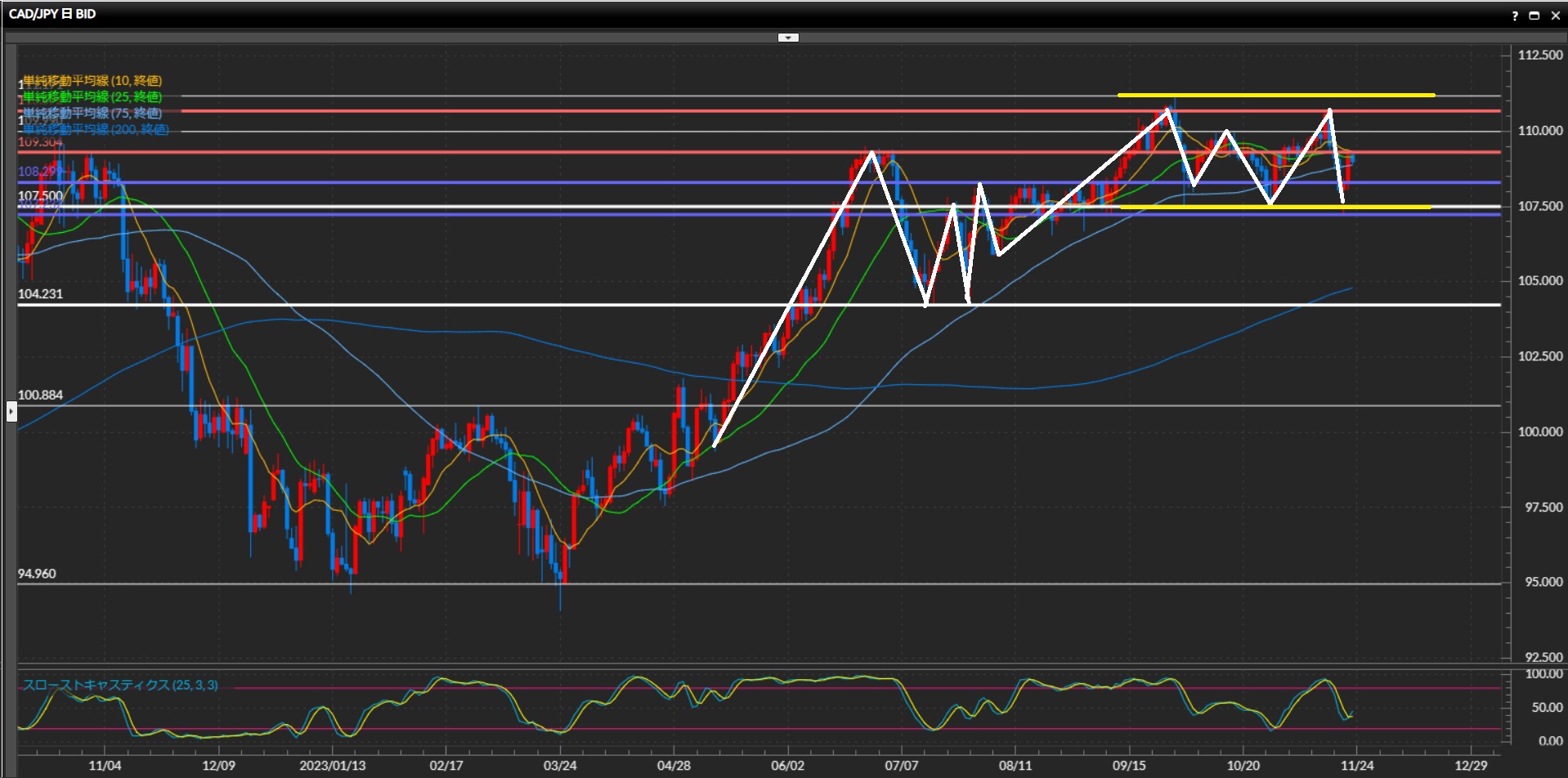
Task: Select the 104.231 horizontal line label
Action: point(40,294)
